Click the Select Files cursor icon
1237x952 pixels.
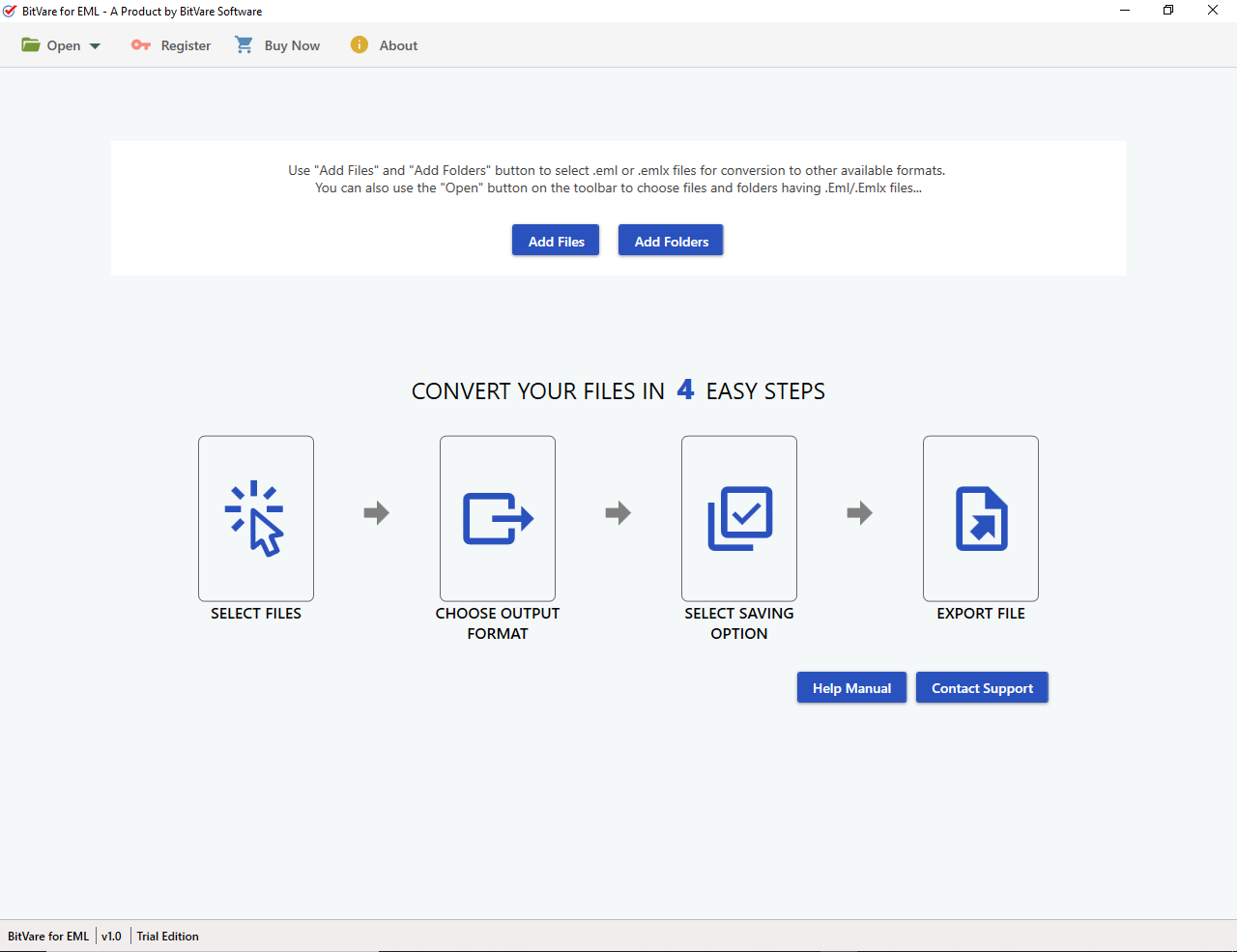click(x=256, y=518)
